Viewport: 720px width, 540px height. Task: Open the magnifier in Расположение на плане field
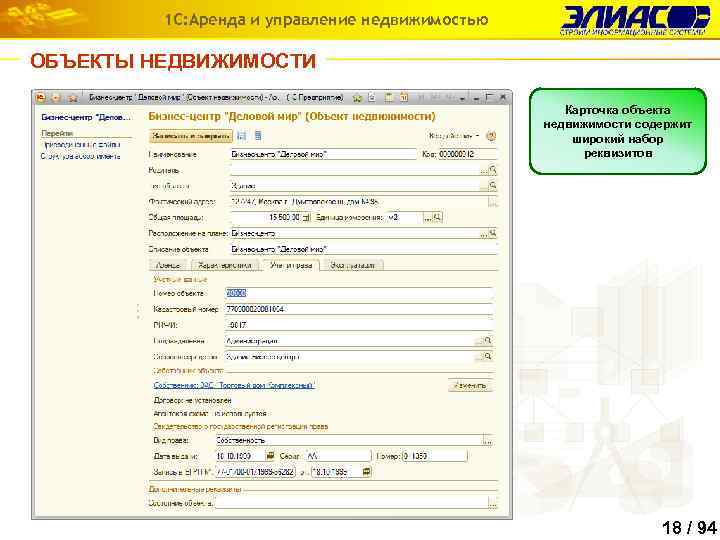pos(493,233)
